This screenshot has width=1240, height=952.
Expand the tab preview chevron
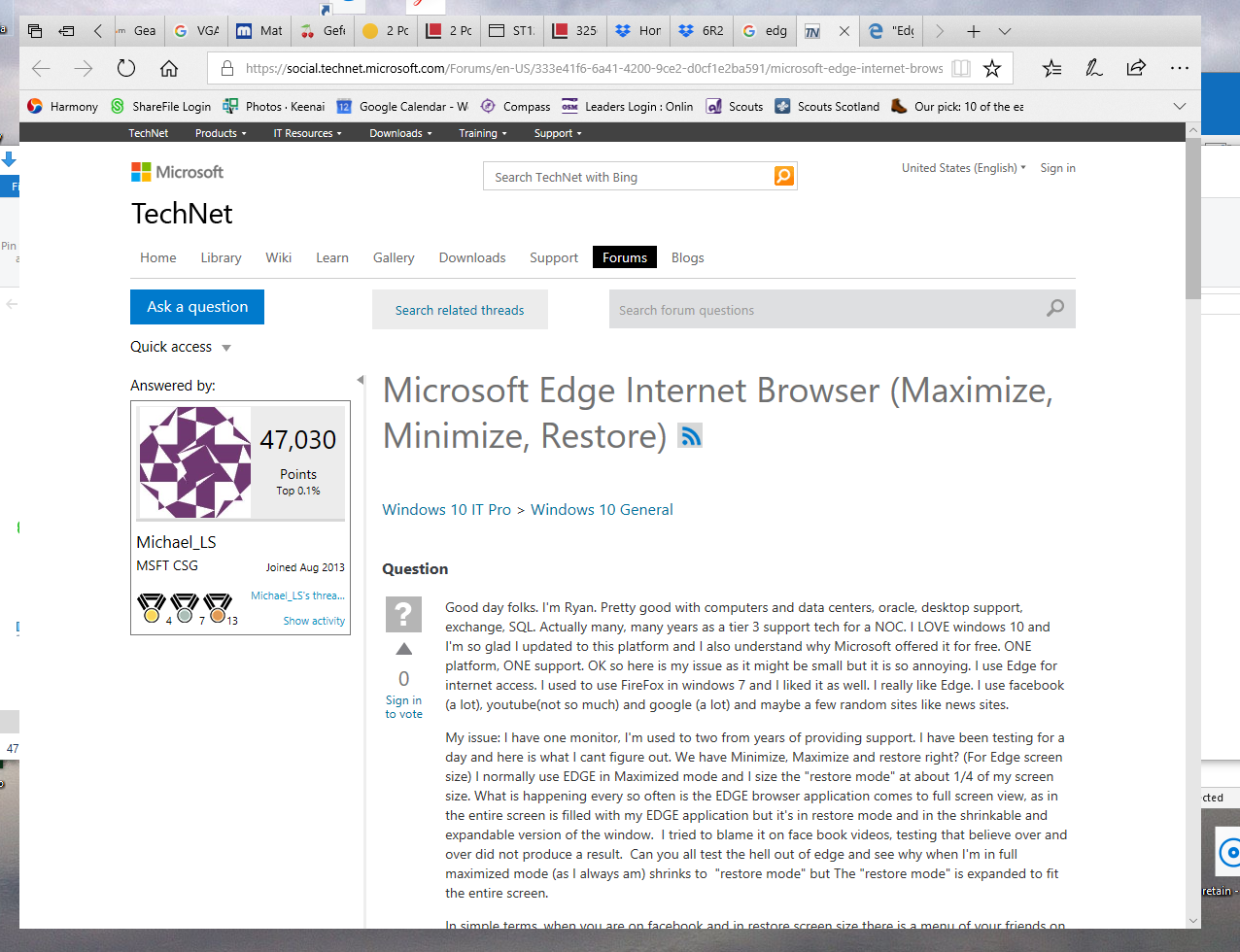[x=1005, y=31]
